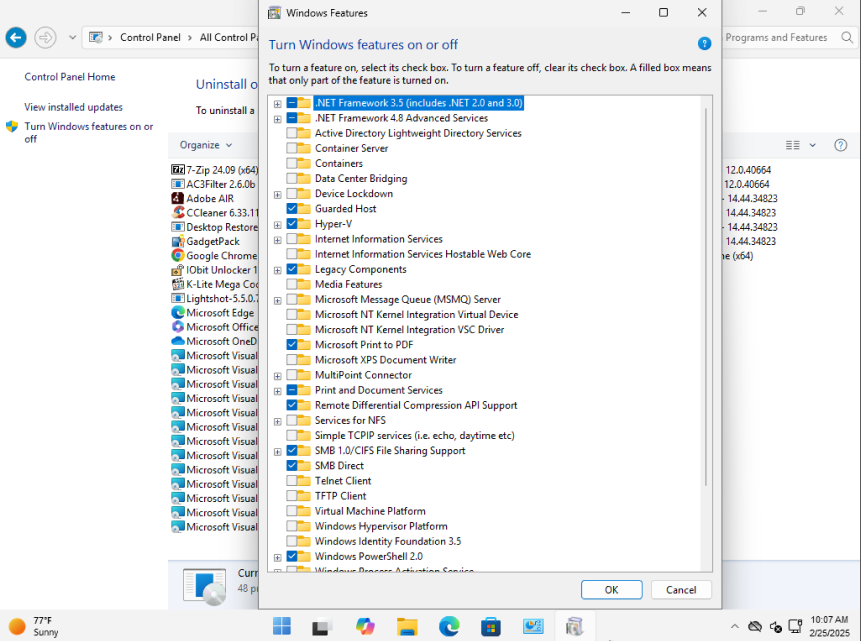Open the Task View taskbar icon
The image size is (861, 641).
323,626
